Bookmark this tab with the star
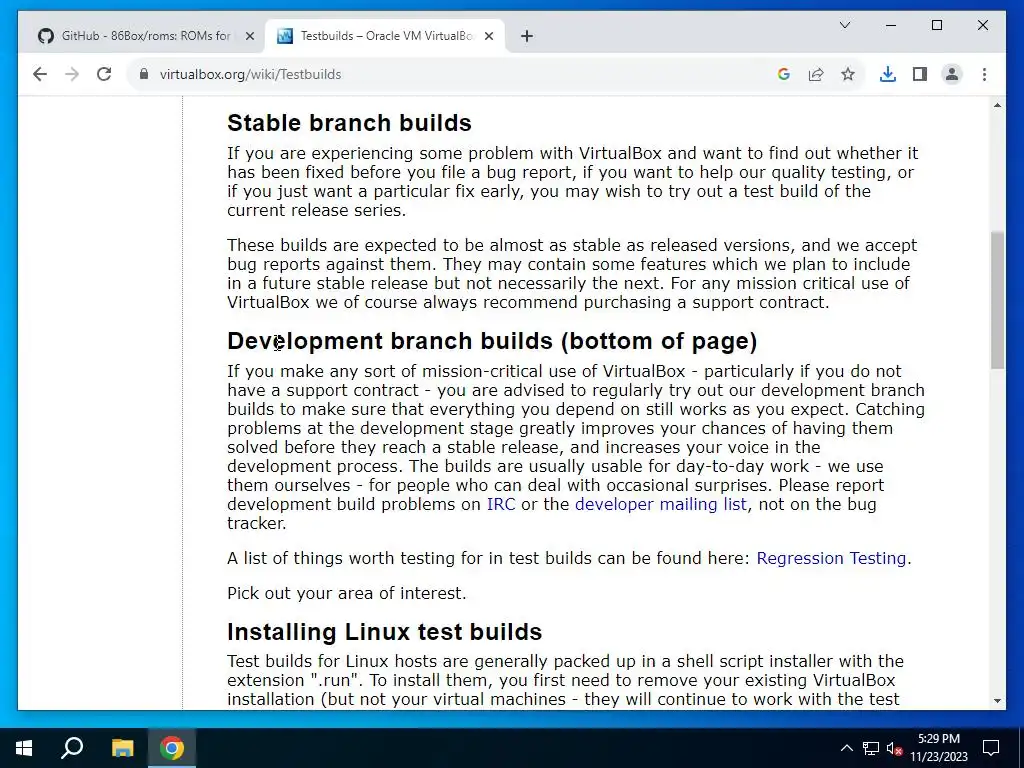Image resolution: width=1024 pixels, height=768 pixels. [848, 74]
